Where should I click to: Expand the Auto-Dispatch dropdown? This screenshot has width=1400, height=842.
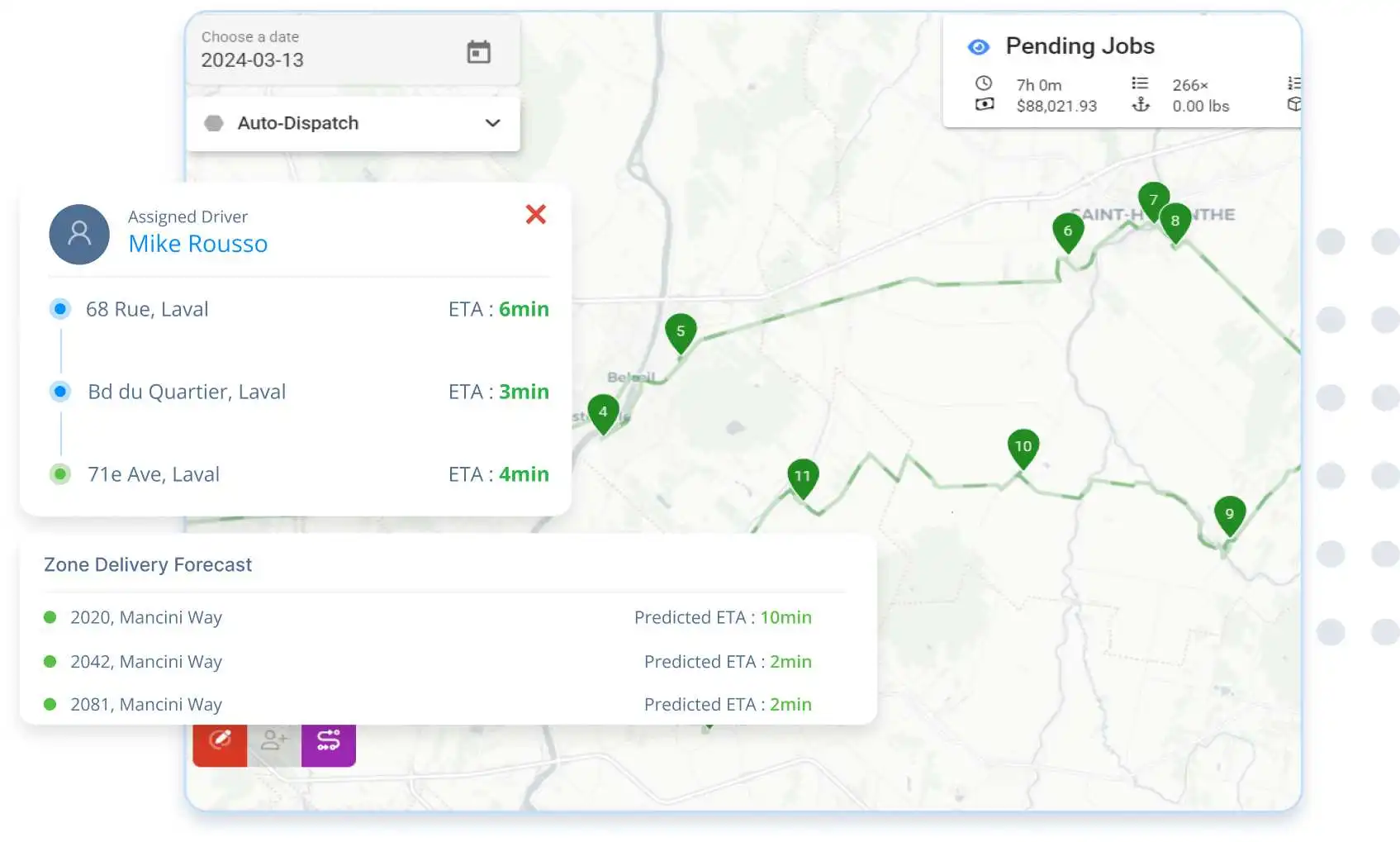tap(493, 123)
